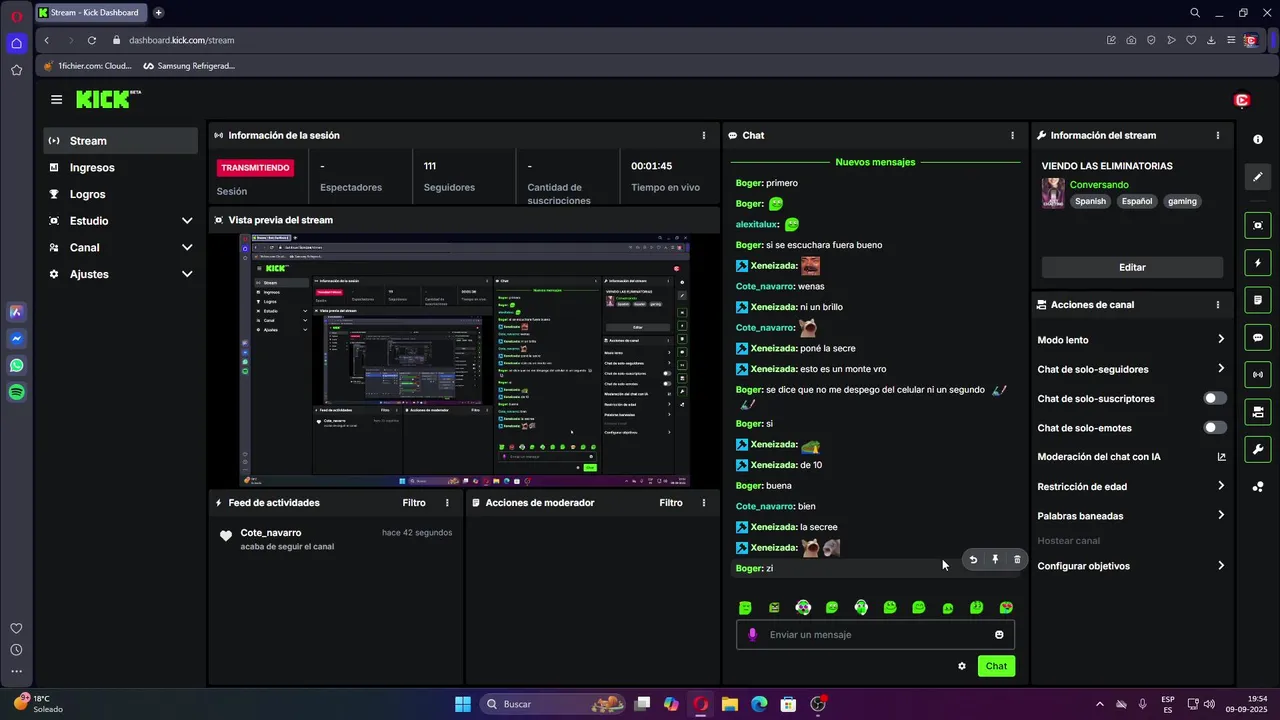Screen dimensions: 1280x720
Task: Toggle the document moderator actions widget icon
Action: pyautogui.click(x=1258, y=300)
